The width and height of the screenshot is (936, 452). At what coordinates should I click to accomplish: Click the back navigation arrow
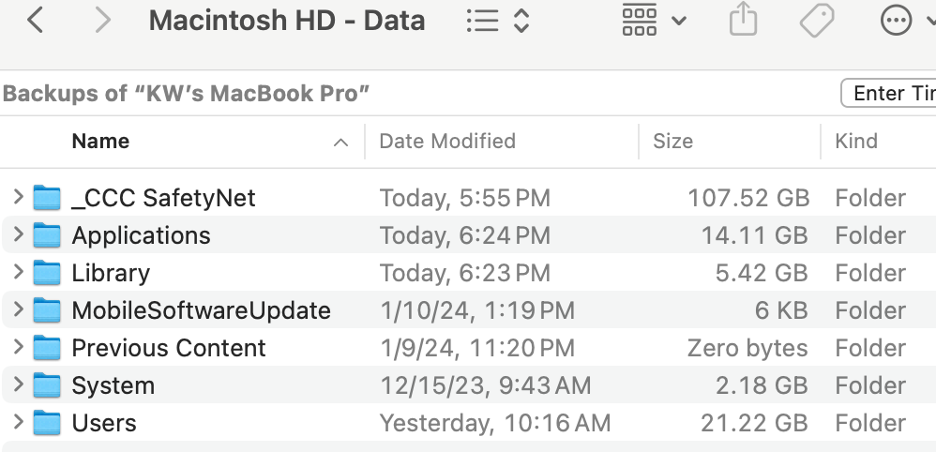(35, 20)
